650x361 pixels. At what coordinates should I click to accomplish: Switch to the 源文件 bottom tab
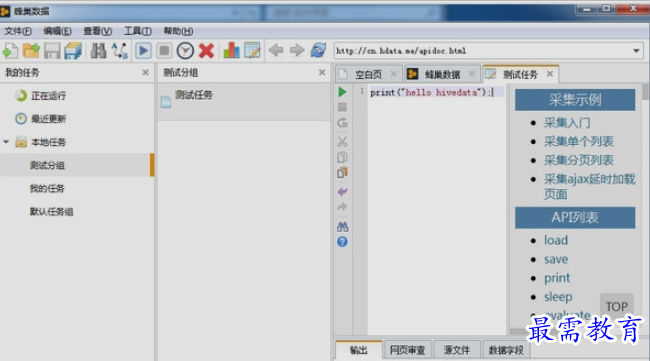pos(457,350)
